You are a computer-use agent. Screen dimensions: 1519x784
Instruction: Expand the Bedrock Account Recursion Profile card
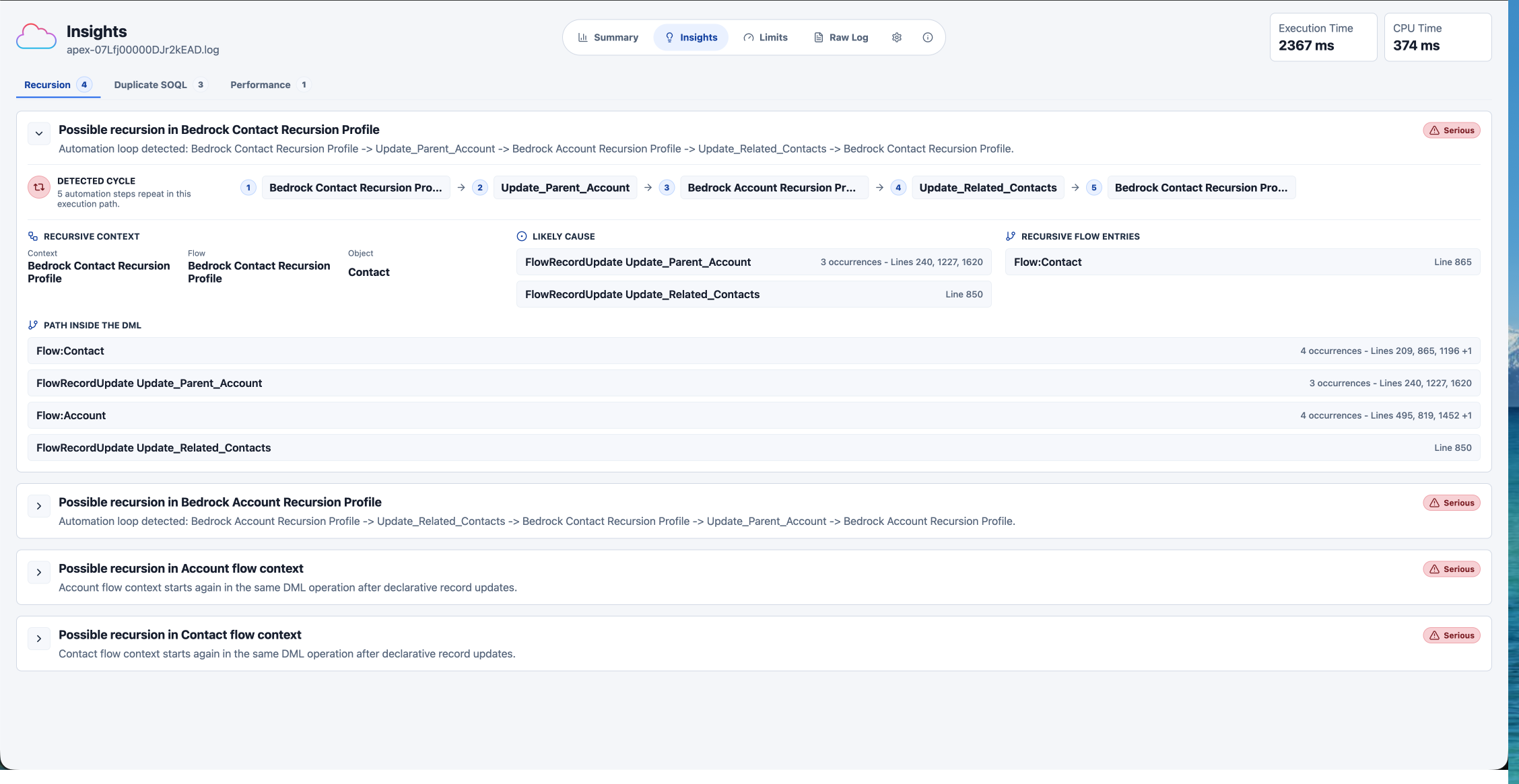pyautogui.click(x=39, y=506)
